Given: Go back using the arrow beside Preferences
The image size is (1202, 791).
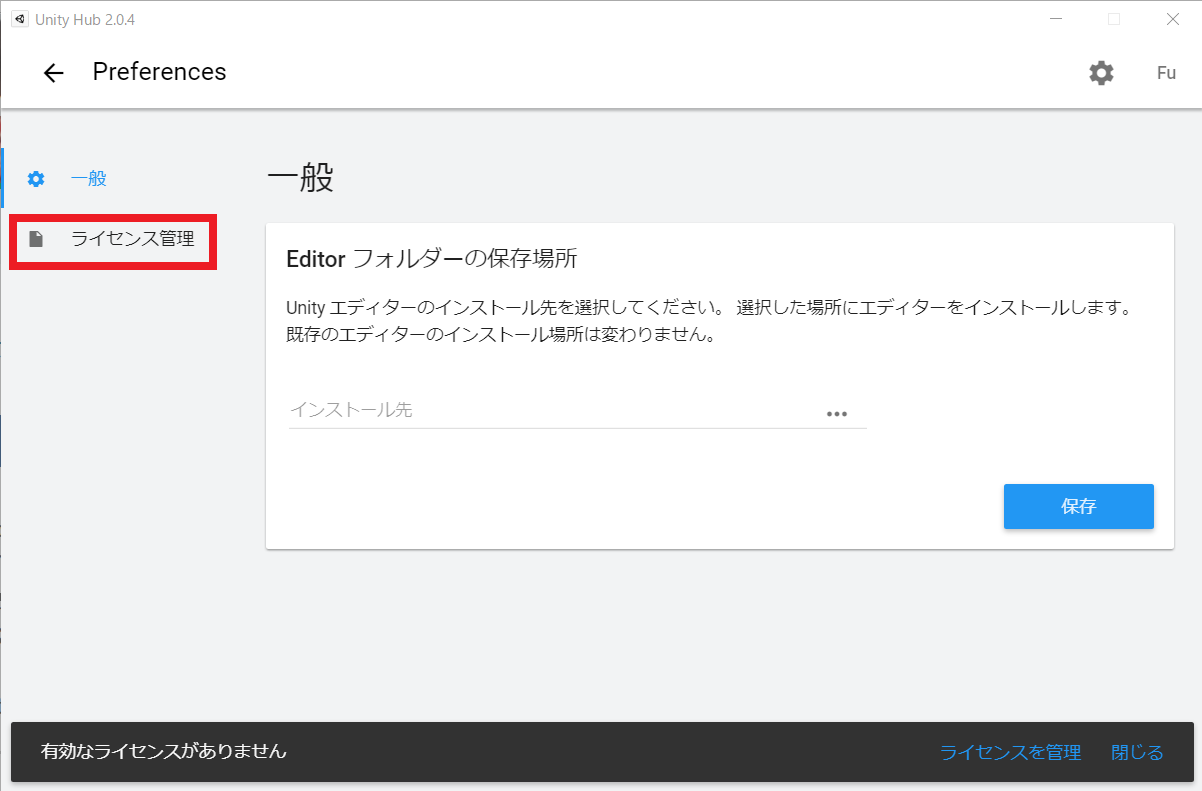Looking at the screenshot, I should click(x=53, y=73).
